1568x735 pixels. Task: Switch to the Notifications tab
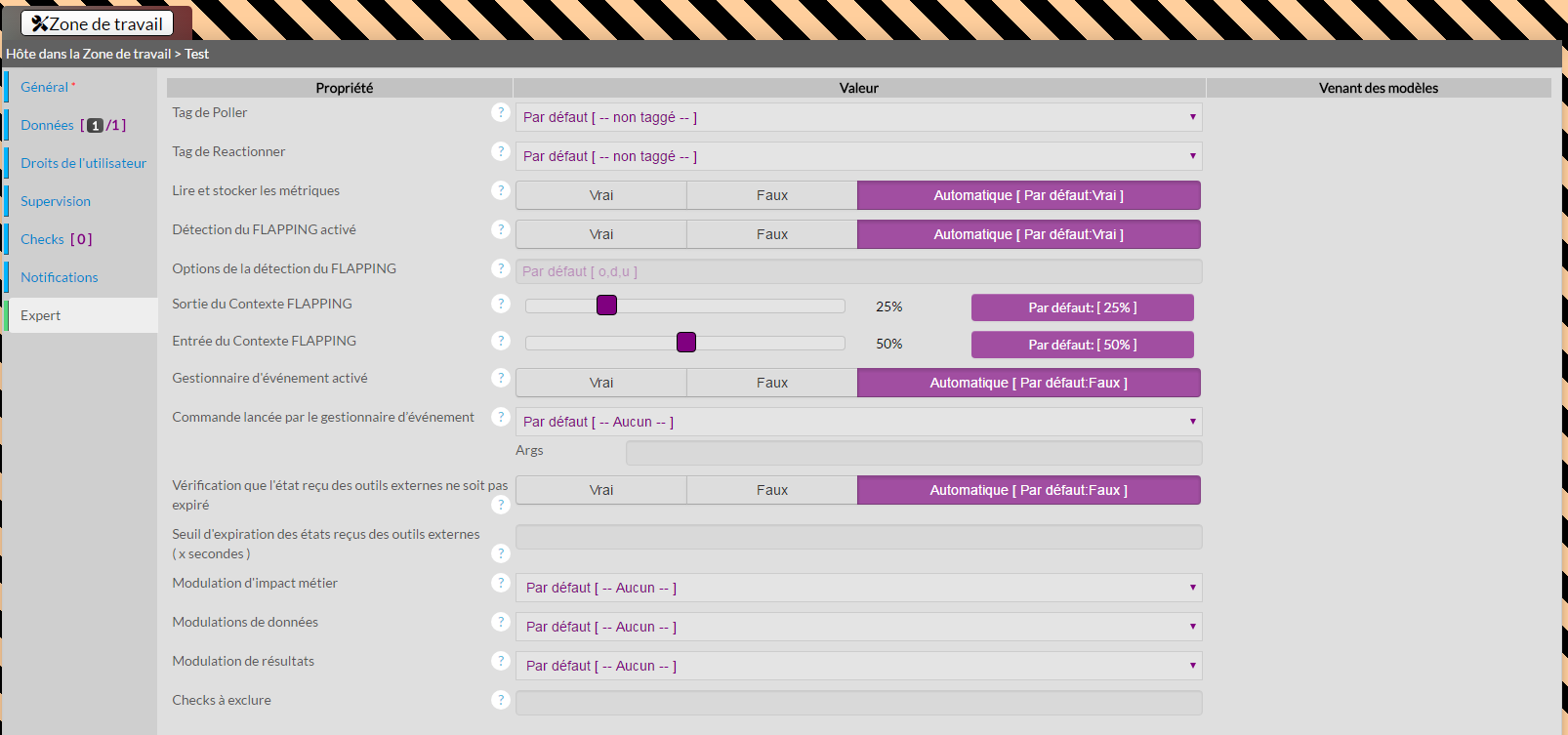click(60, 277)
